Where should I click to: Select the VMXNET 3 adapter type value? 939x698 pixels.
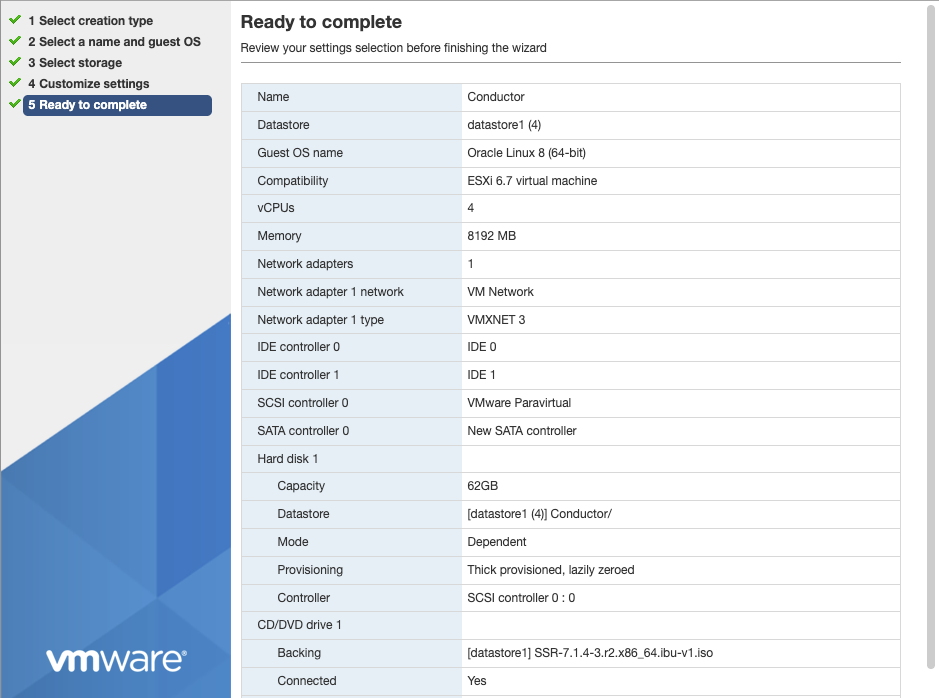click(x=496, y=320)
